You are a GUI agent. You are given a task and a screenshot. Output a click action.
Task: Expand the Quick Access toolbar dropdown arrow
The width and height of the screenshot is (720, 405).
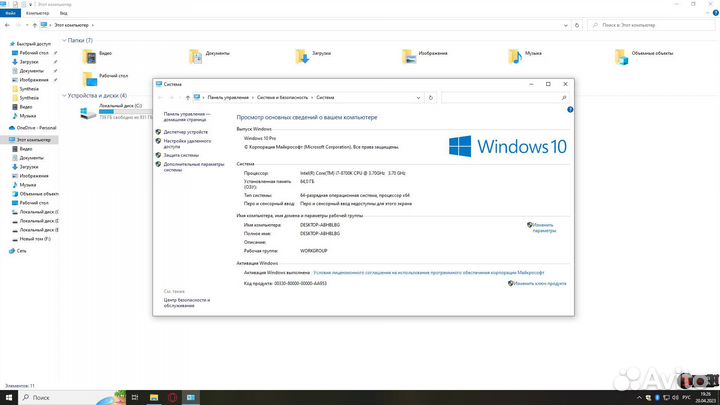click(31, 4)
